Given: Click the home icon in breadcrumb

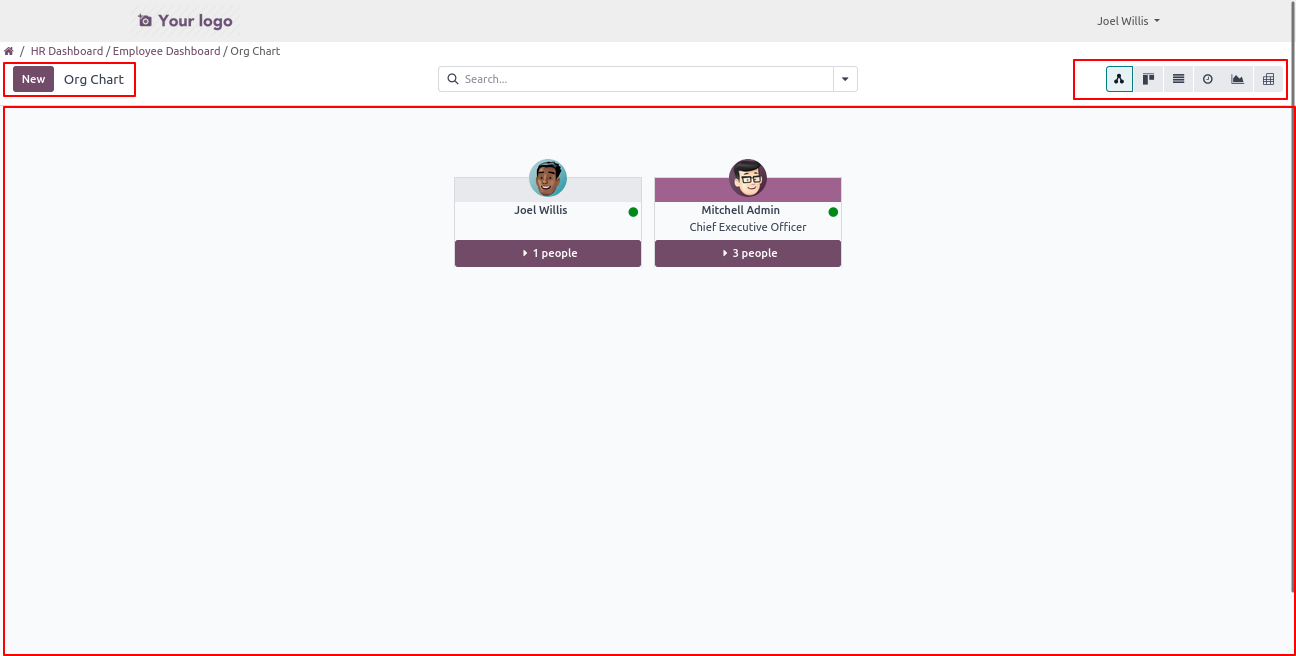Looking at the screenshot, I should [x=9, y=51].
